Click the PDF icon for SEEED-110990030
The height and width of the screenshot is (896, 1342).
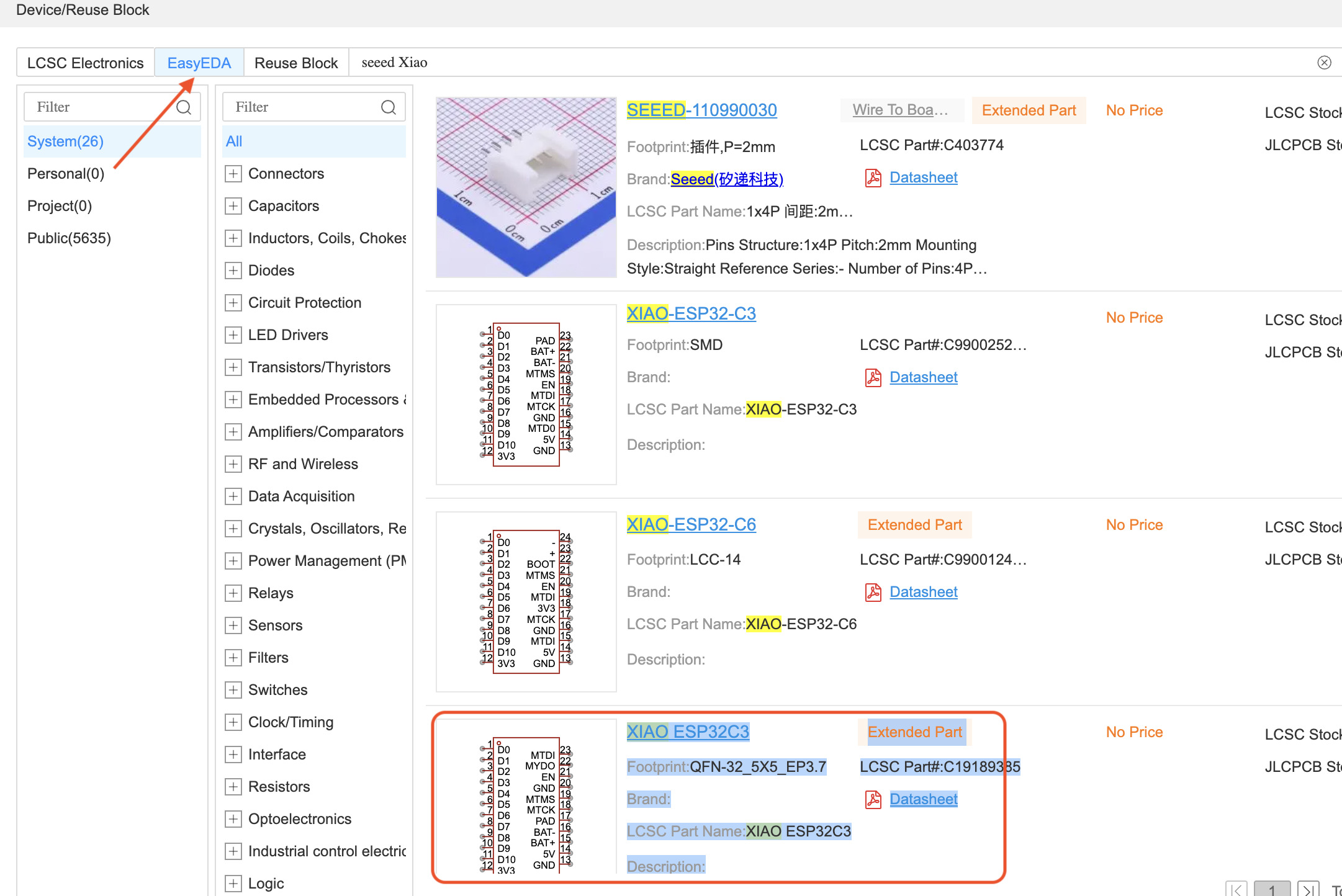pyautogui.click(x=873, y=178)
